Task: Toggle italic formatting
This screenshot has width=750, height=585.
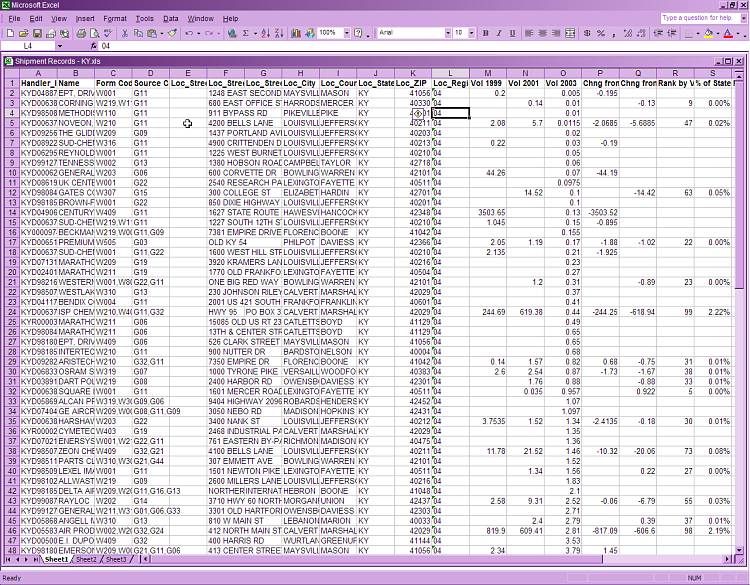Action: (499, 33)
